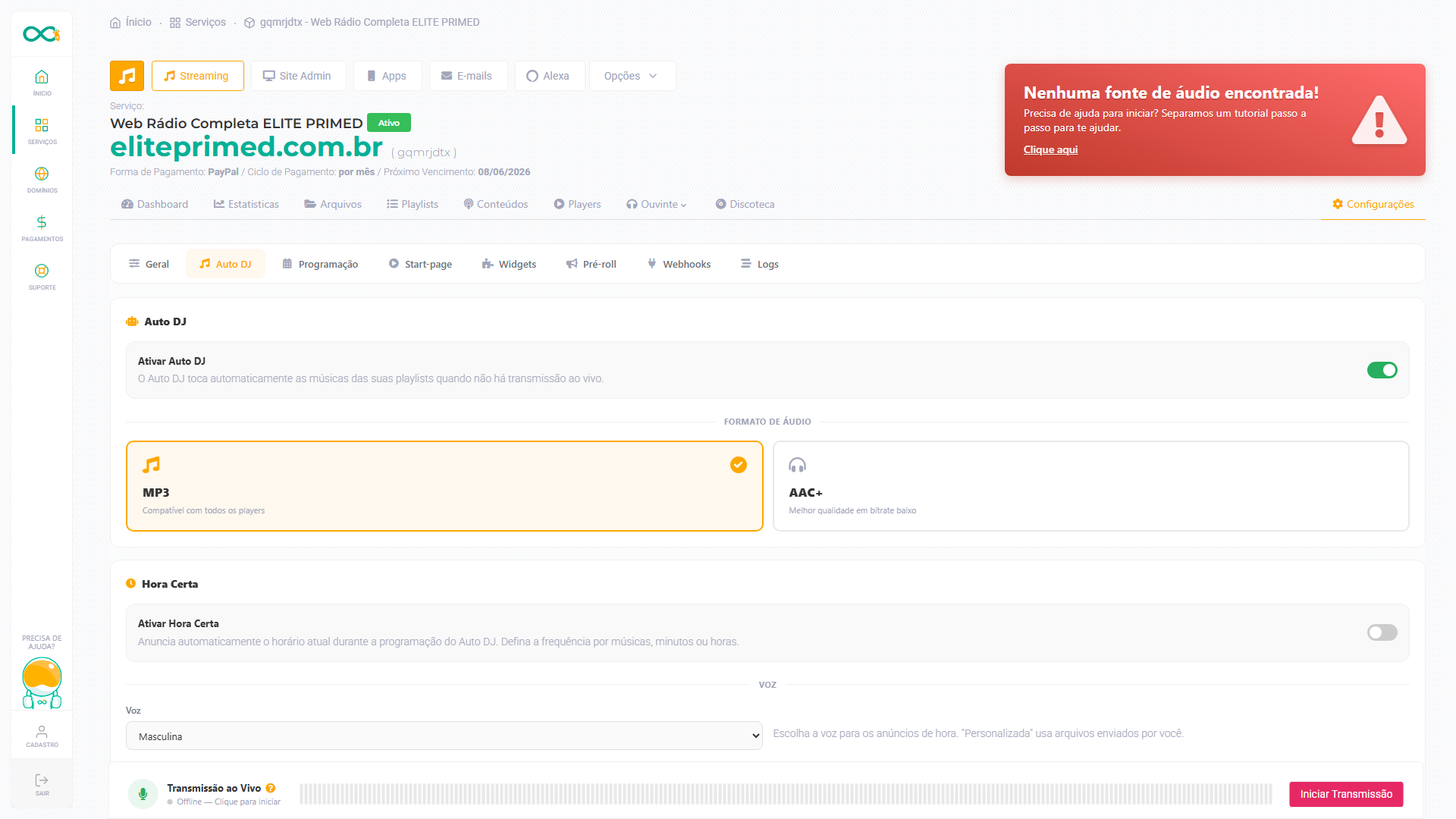Viewport: 1456px width, 819px height.
Task: Click the orange music note service icon
Action: point(127,76)
